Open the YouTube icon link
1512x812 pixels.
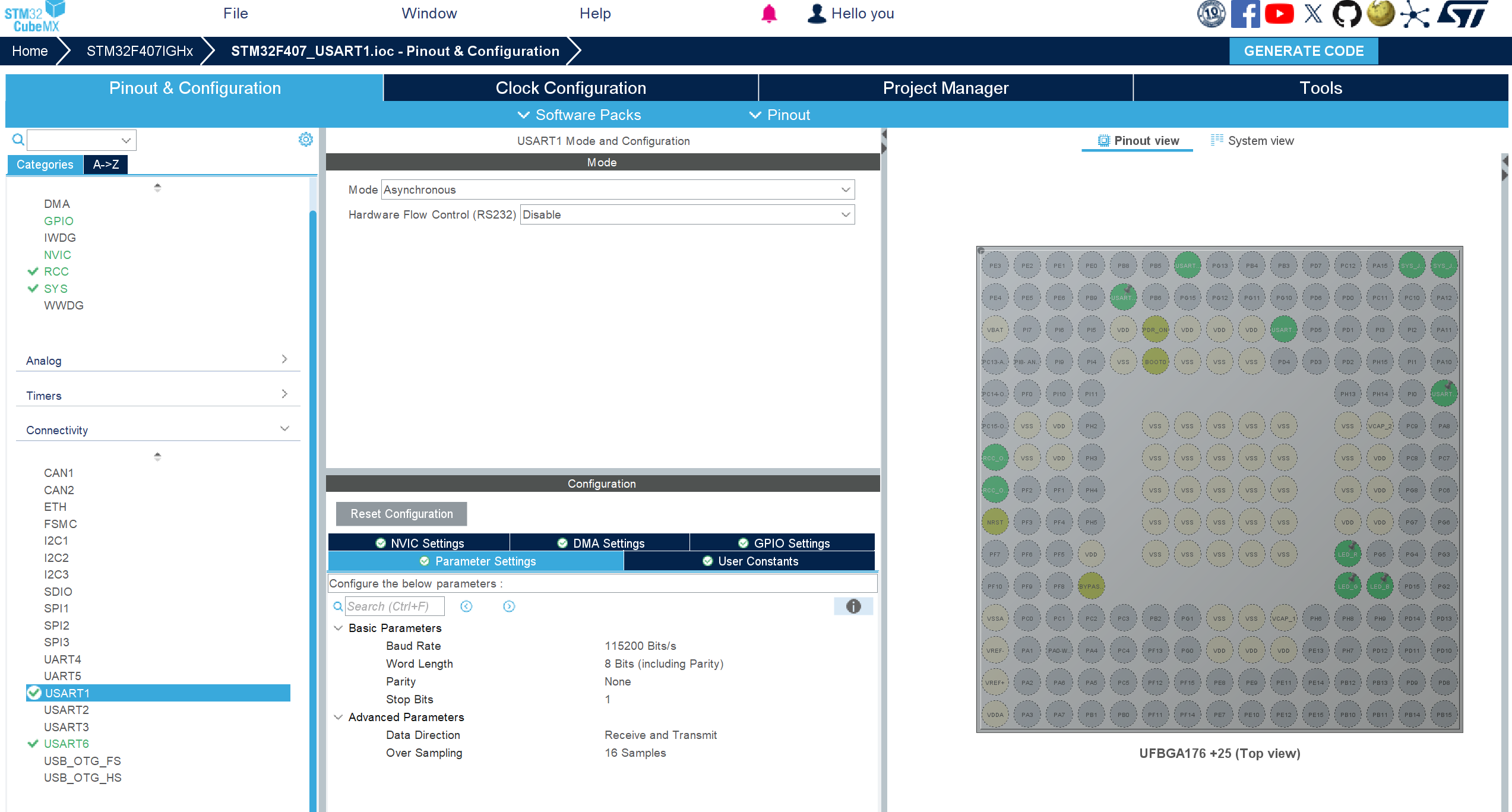1279,14
